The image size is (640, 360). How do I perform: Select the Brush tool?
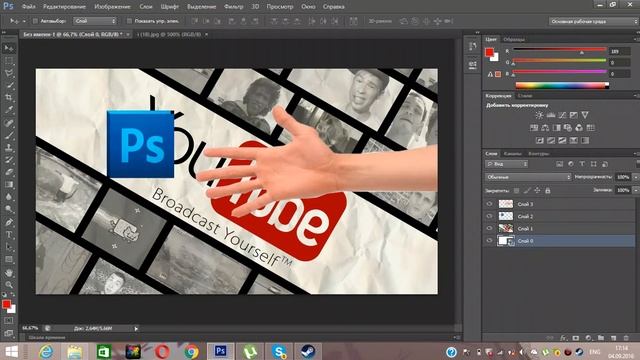pos(9,135)
